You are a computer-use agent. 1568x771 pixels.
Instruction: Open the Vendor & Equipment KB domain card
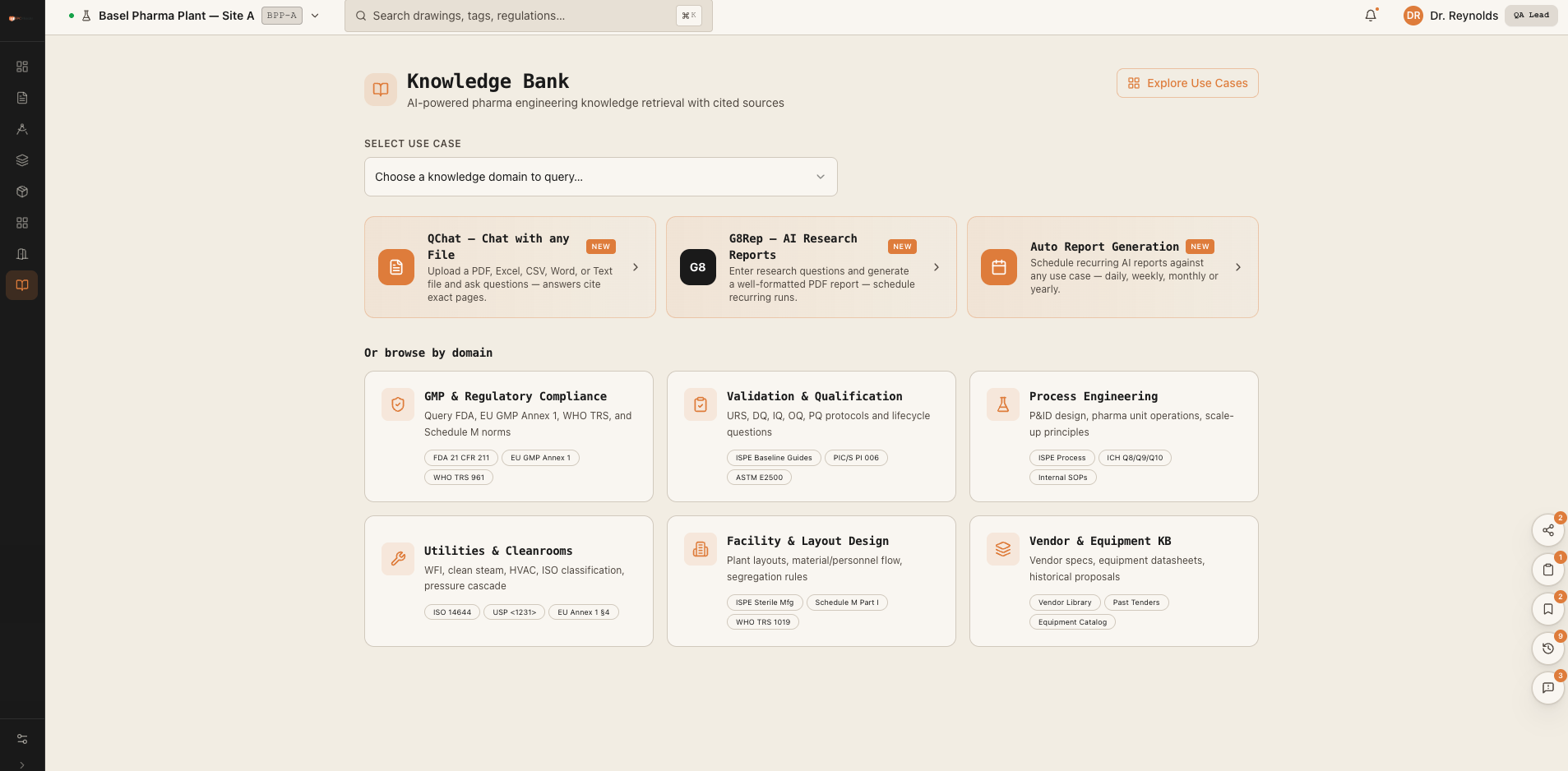pos(1114,581)
